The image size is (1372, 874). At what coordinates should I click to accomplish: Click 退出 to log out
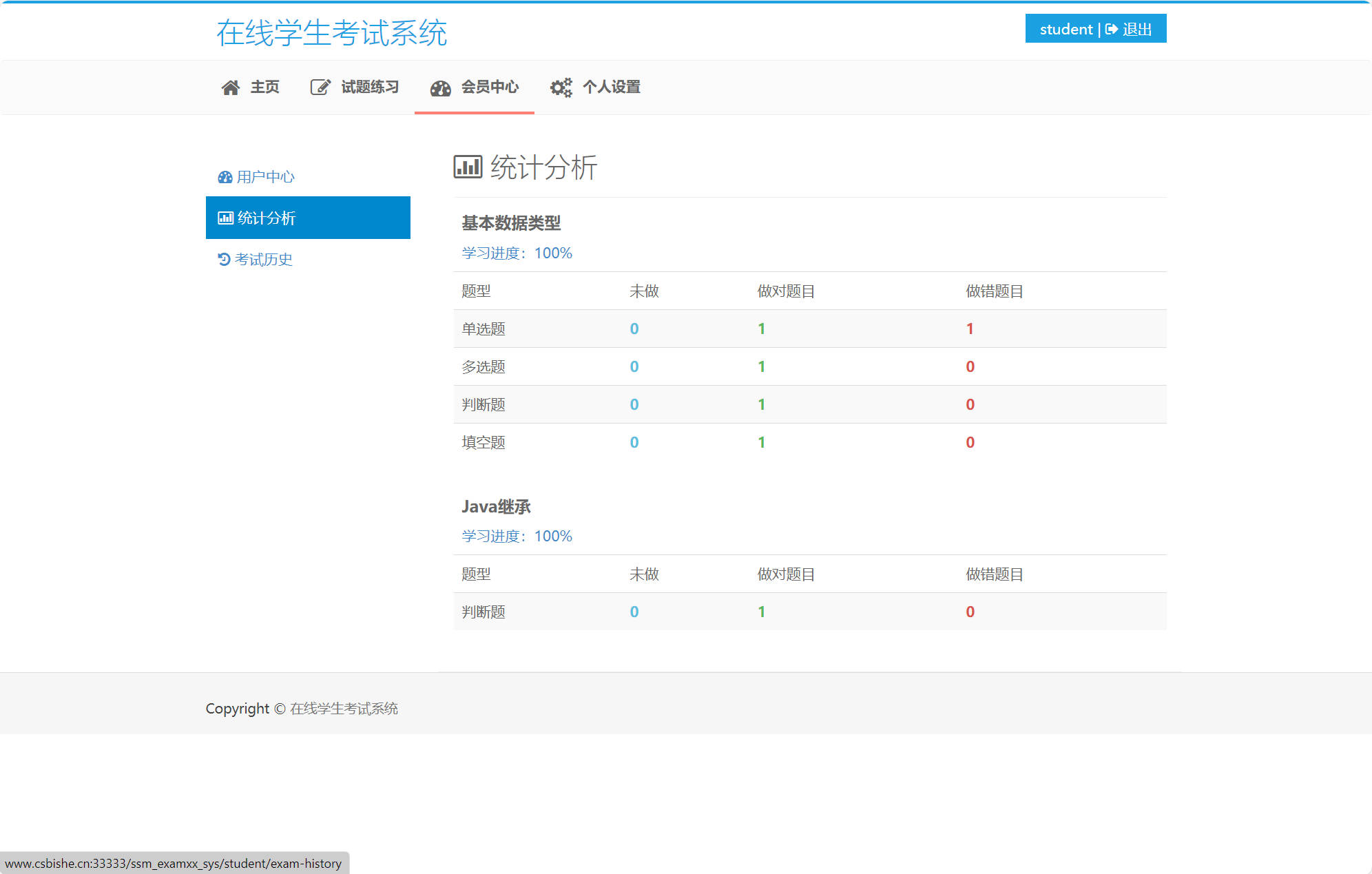point(1138,29)
